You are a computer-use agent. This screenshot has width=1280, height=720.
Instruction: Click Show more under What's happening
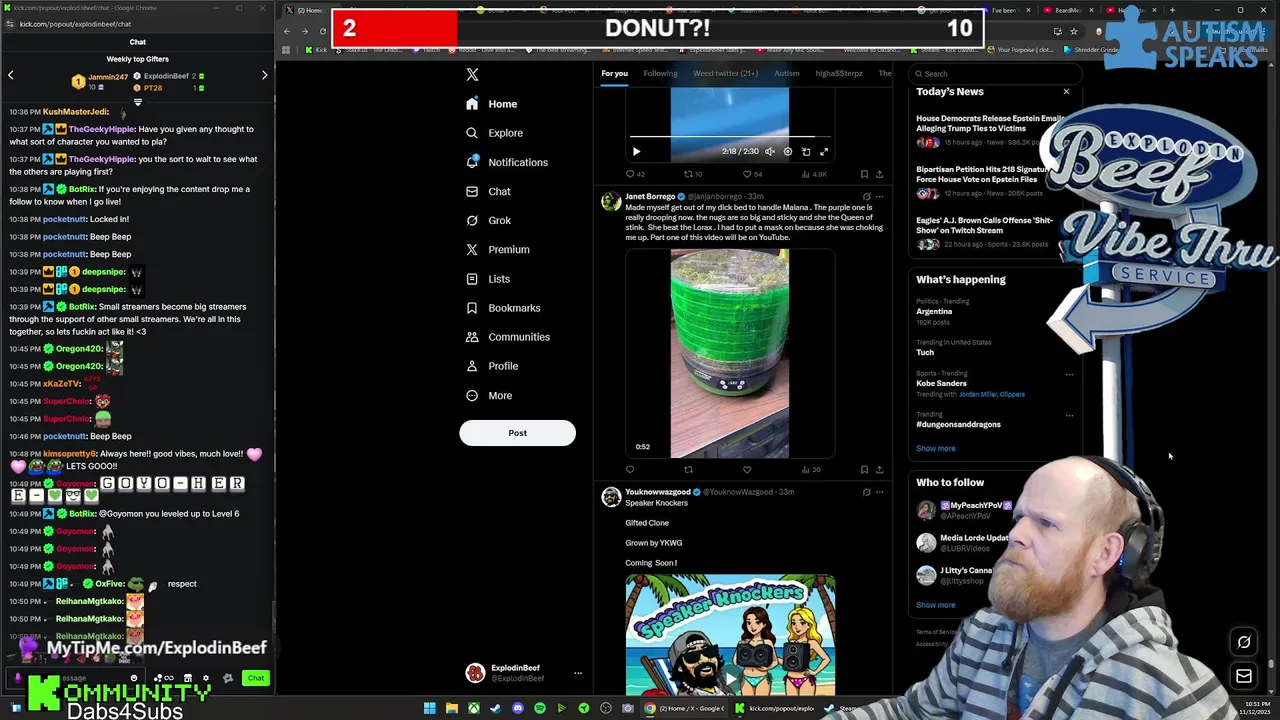tap(936, 448)
